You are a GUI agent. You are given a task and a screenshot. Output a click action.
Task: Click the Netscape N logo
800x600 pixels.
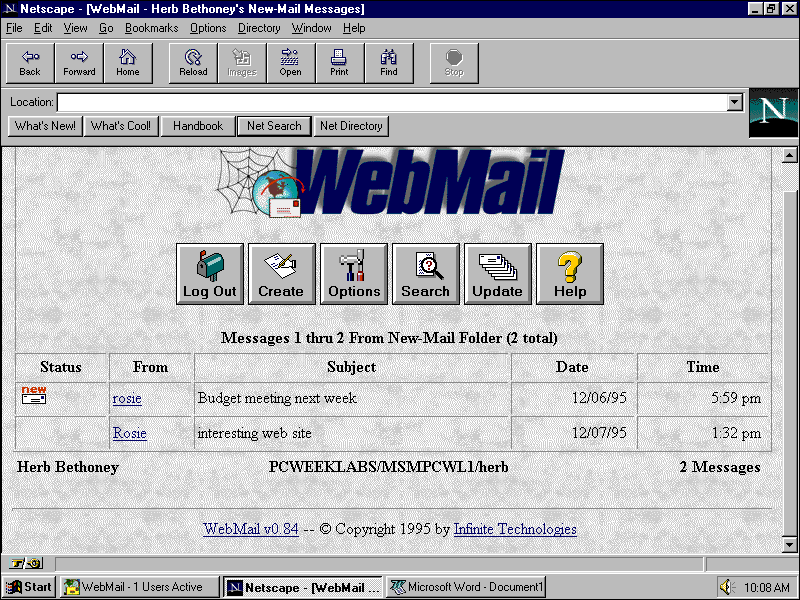(773, 113)
